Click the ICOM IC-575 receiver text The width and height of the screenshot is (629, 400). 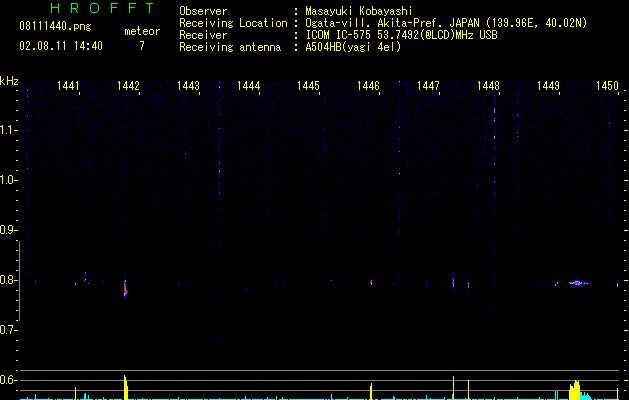pyautogui.click(x=401, y=35)
